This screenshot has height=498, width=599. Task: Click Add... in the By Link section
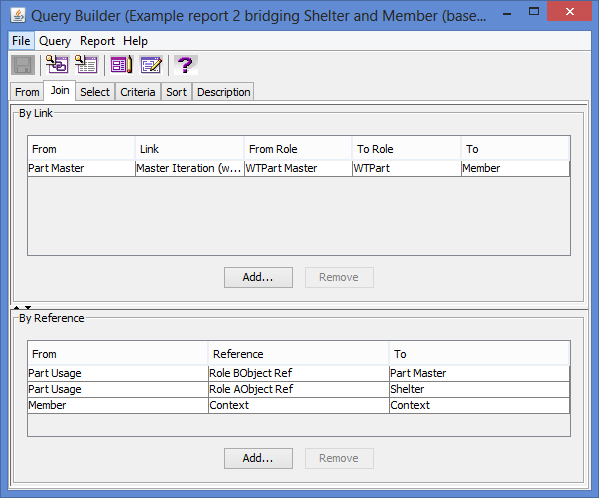[258, 277]
